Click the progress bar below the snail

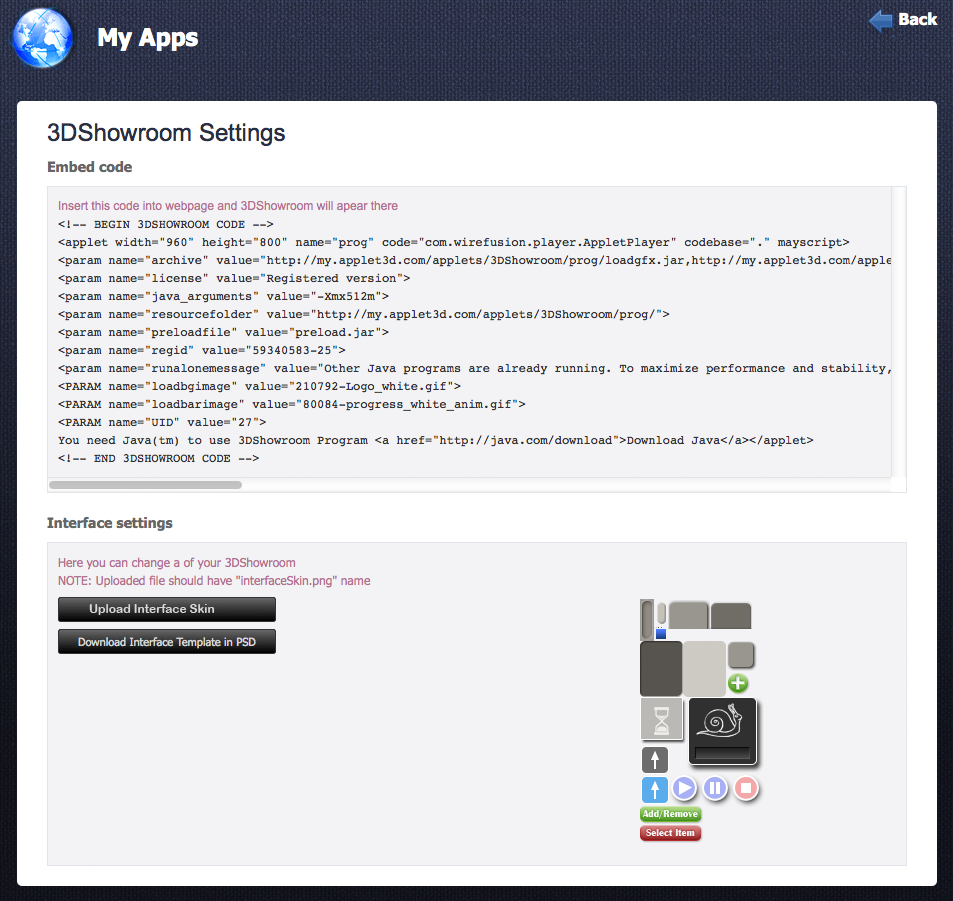pyautogui.click(x=722, y=753)
